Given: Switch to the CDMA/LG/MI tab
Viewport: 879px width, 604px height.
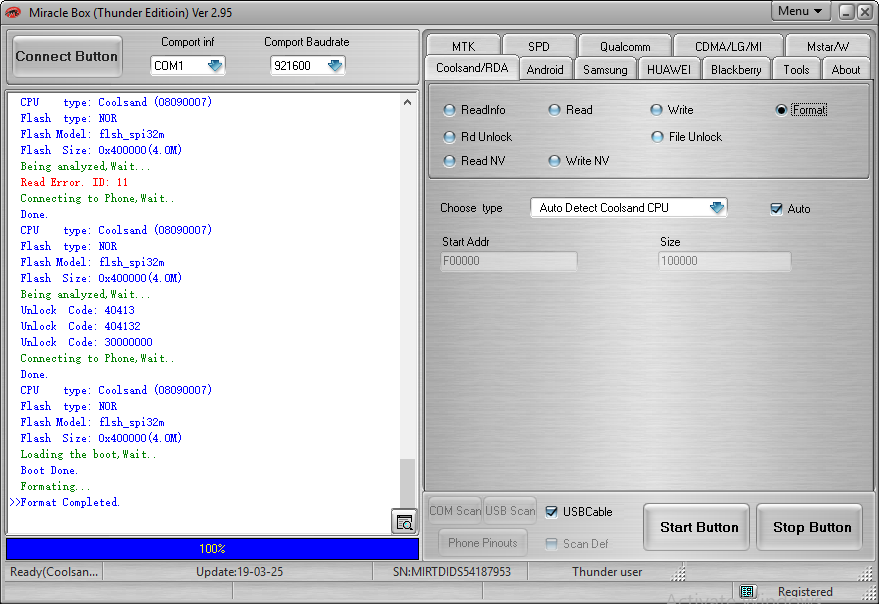Looking at the screenshot, I should pos(728,46).
